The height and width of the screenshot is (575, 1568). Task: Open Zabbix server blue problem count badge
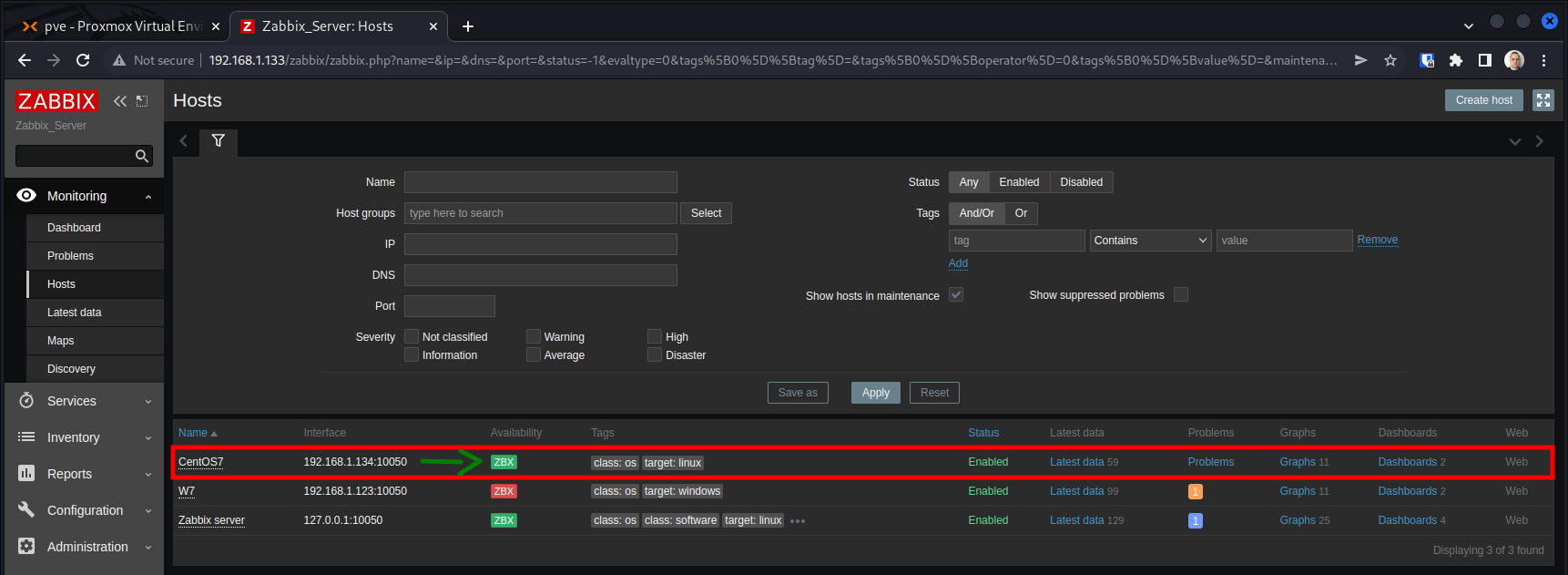coord(1196,520)
